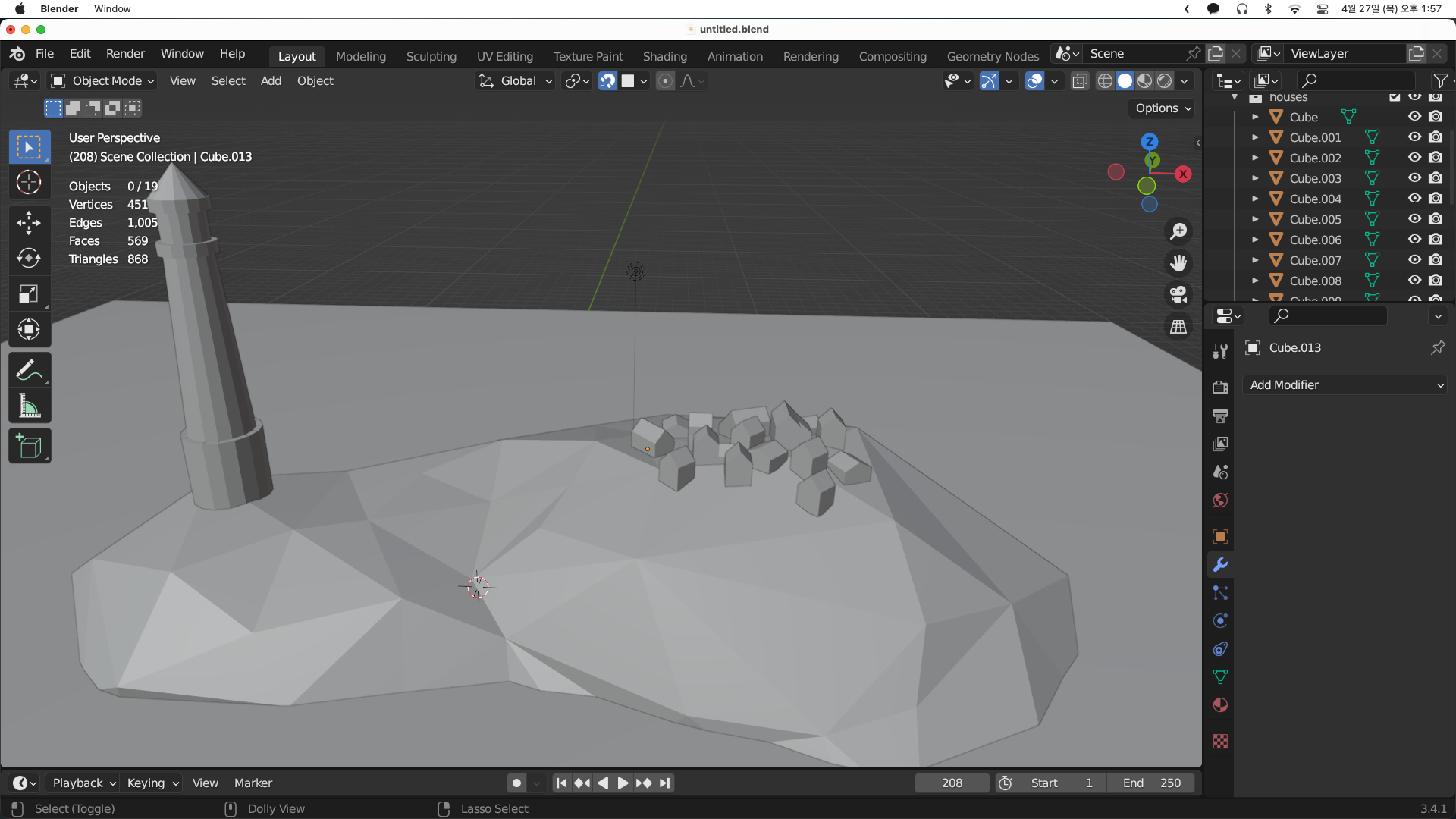Jump to the timeline end frame button
The height and width of the screenshot is (819, 1456).
point(665,783)
